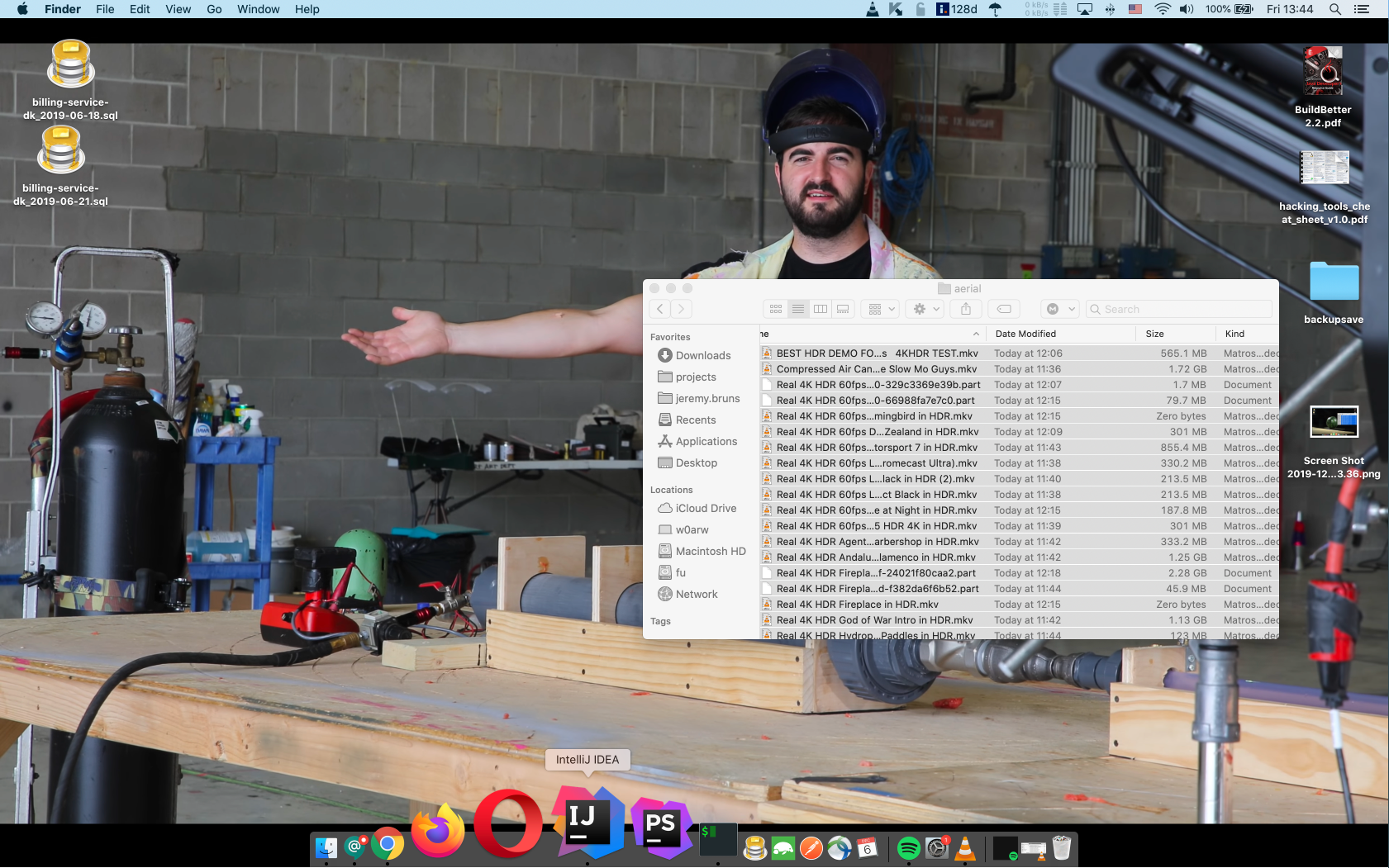This screenshot has height=868, width=1389.
Task: Open IntelliJ IDEA from the dock
Action: (x=589, y=823)
